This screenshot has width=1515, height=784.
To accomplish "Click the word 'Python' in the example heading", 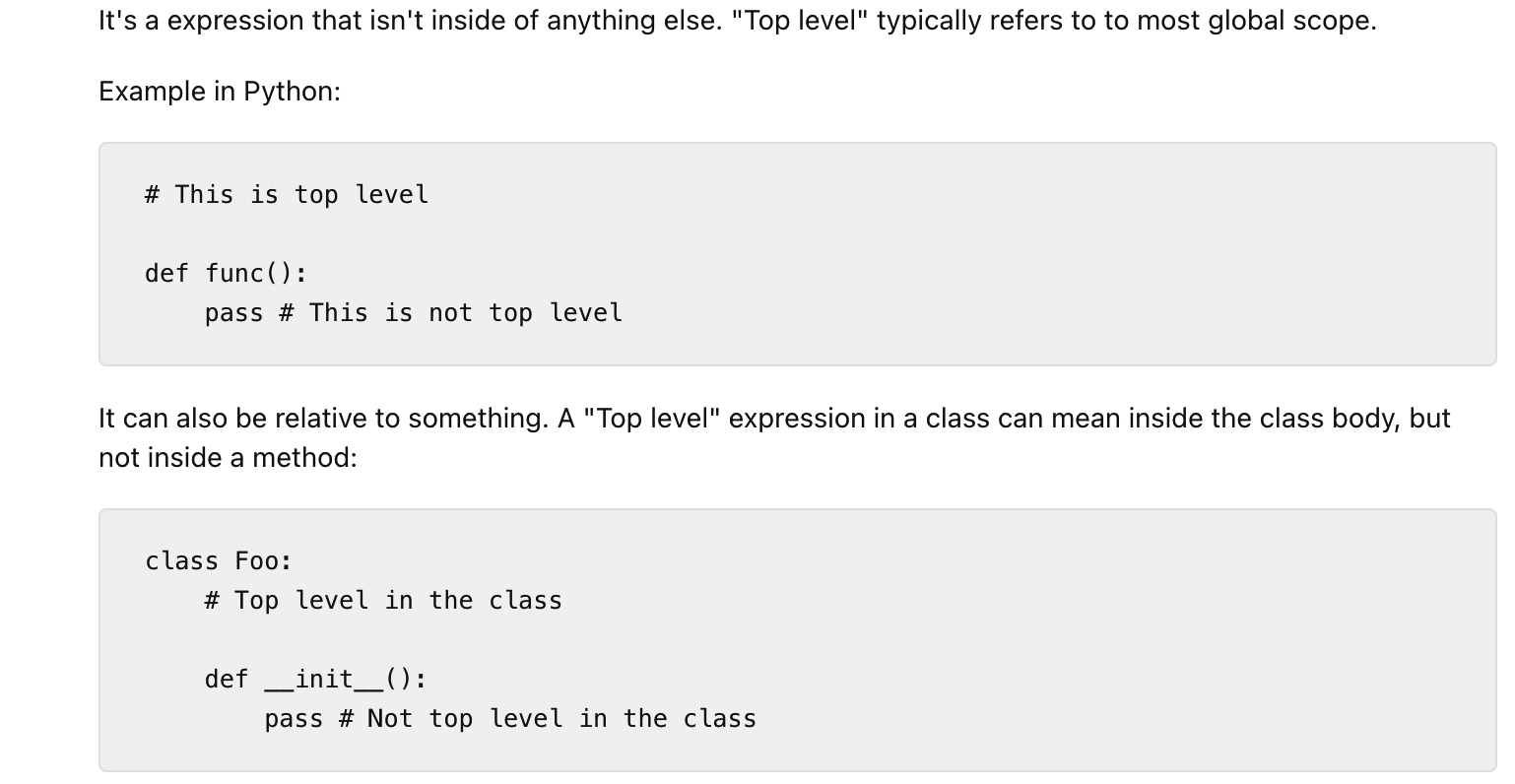I will point(288,92).
